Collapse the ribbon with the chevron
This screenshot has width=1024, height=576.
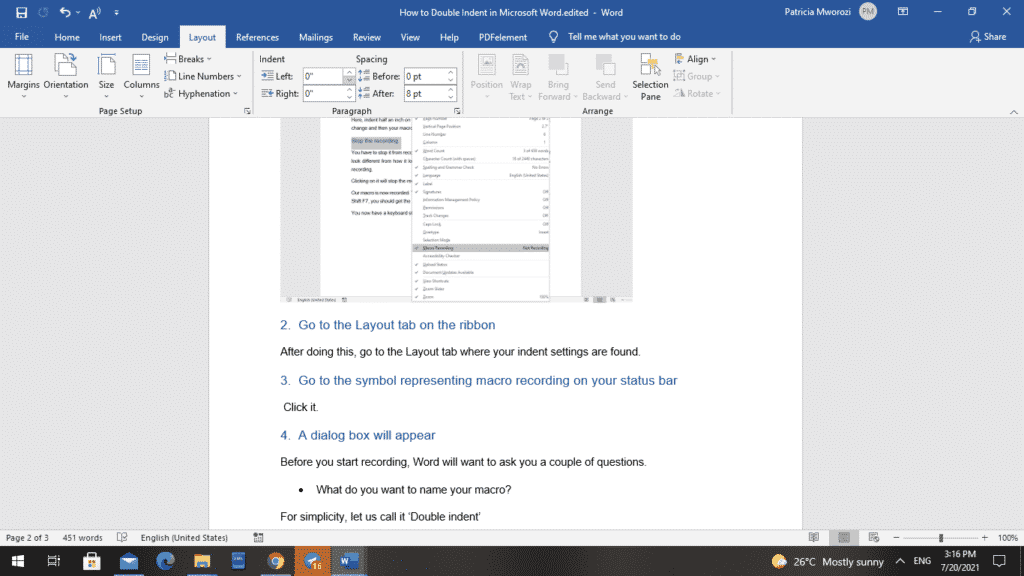click(1014, 112)
